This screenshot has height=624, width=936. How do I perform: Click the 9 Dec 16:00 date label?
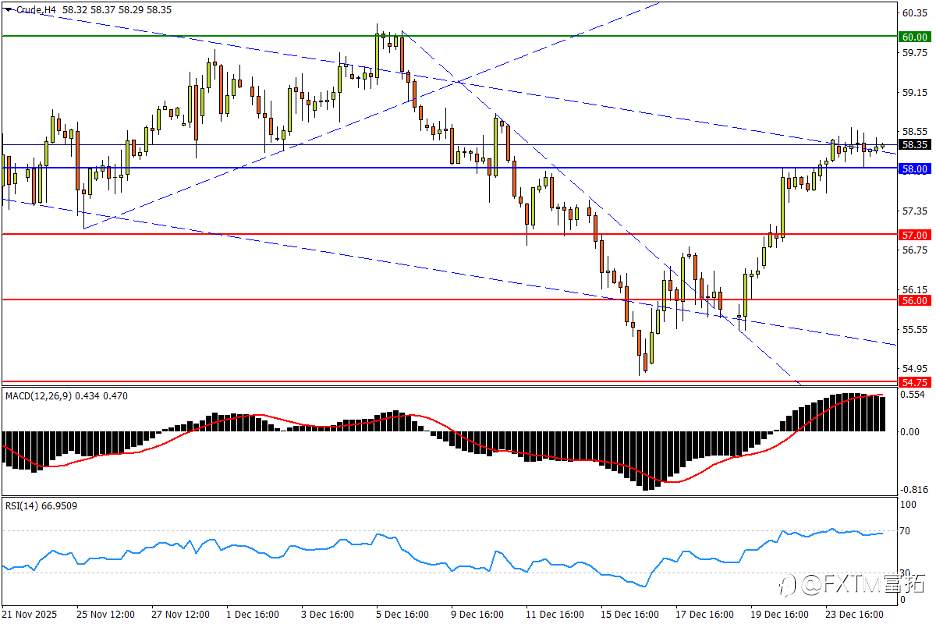(477, 614)
